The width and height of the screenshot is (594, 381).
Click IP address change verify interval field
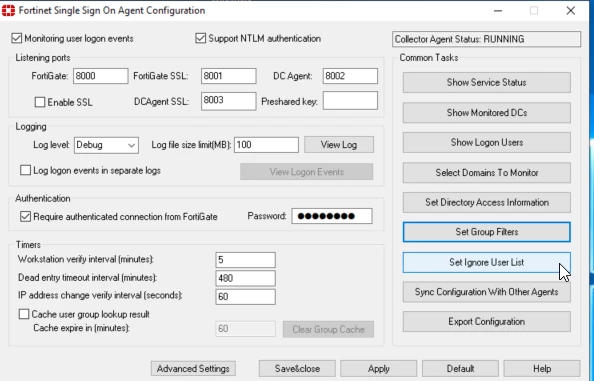(245, 297)
